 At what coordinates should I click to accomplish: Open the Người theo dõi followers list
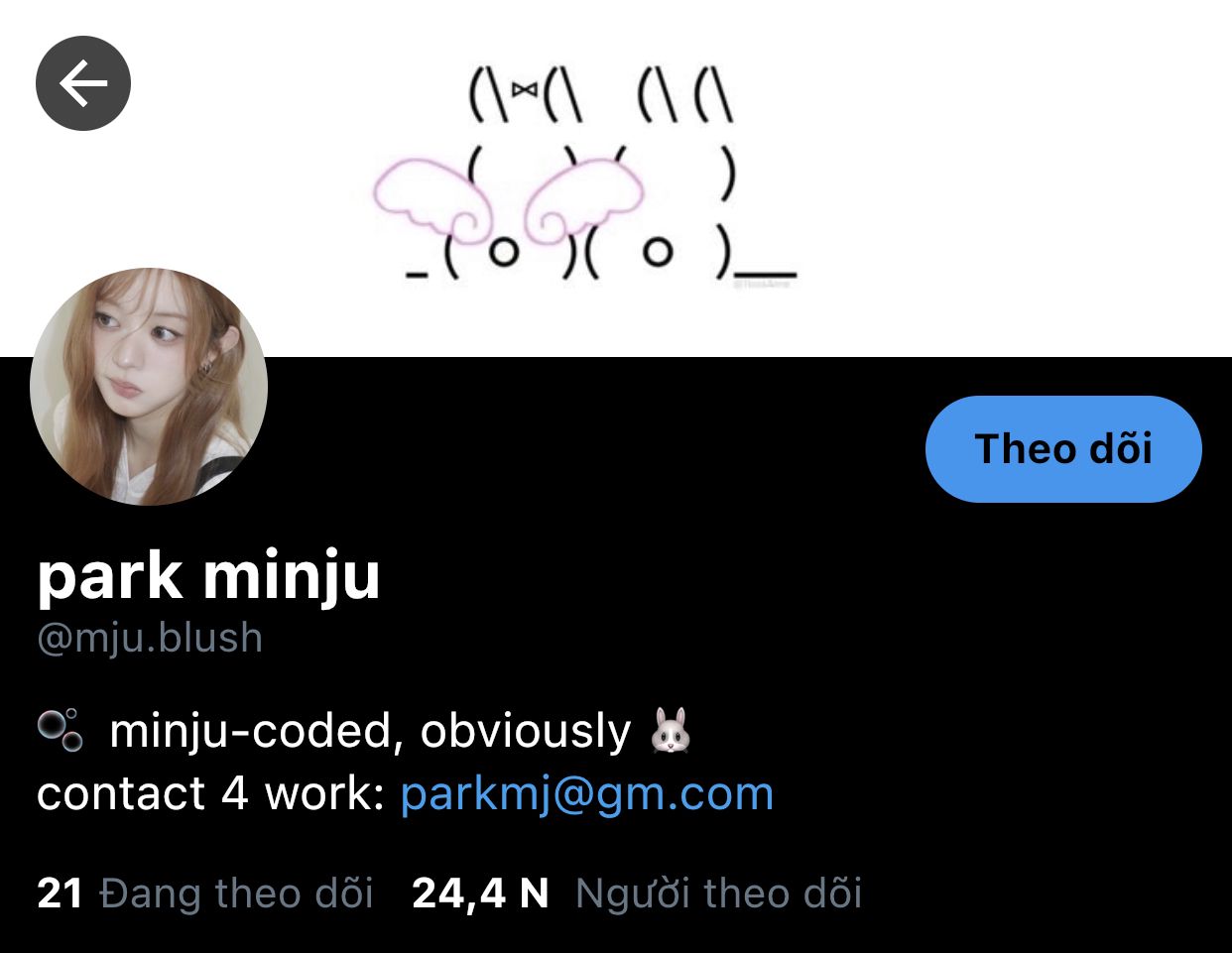pos(719,893)
